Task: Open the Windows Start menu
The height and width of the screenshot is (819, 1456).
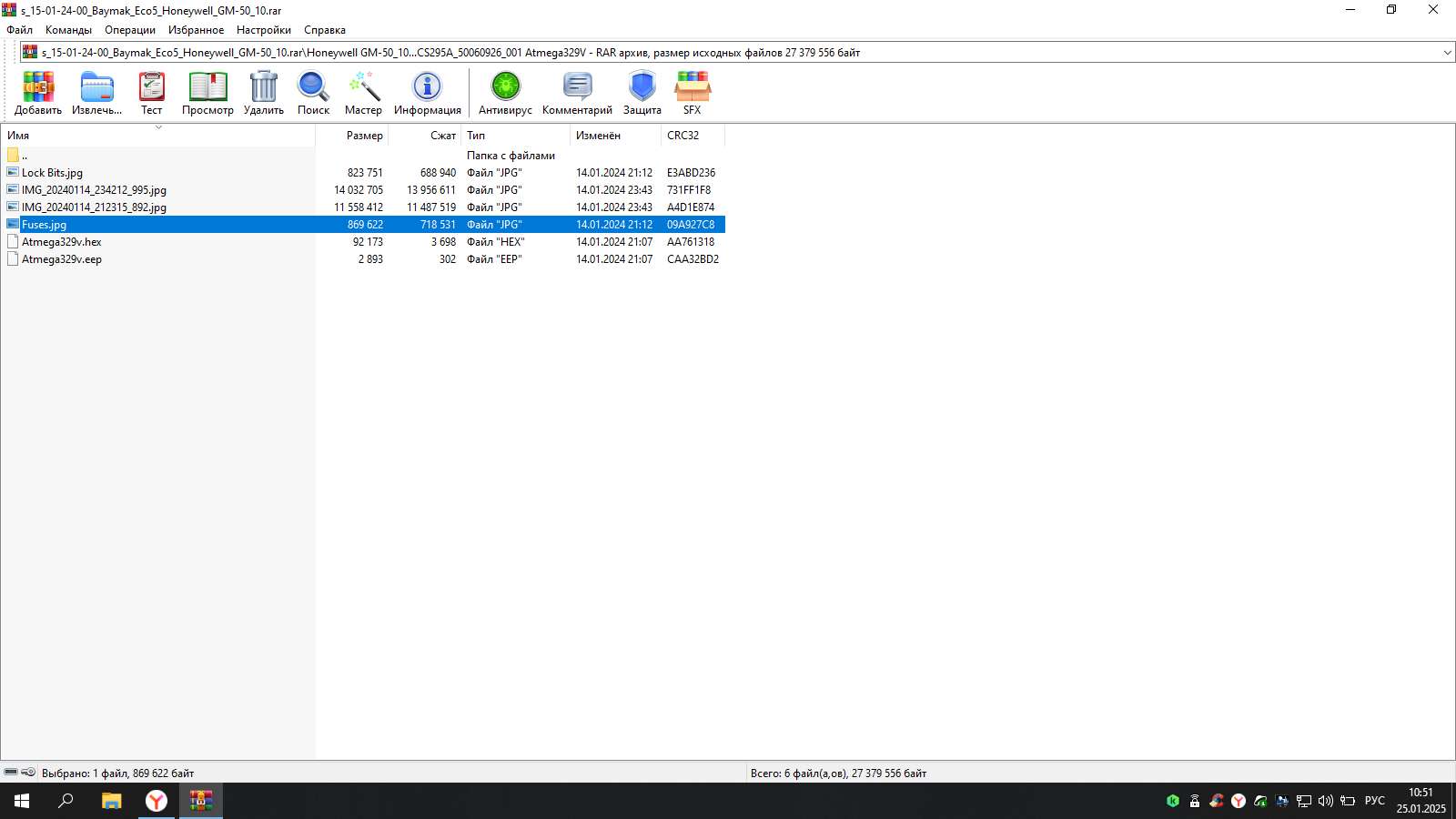Action: coord(22,801)
